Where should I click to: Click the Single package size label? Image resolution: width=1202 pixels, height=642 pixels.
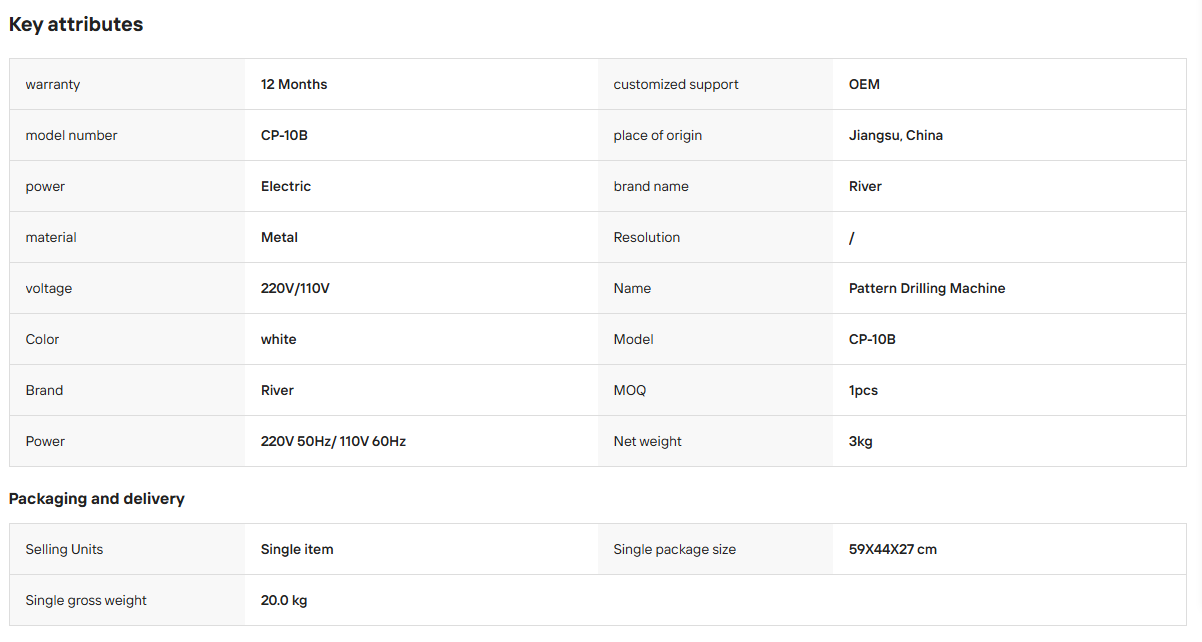(675, 549)
